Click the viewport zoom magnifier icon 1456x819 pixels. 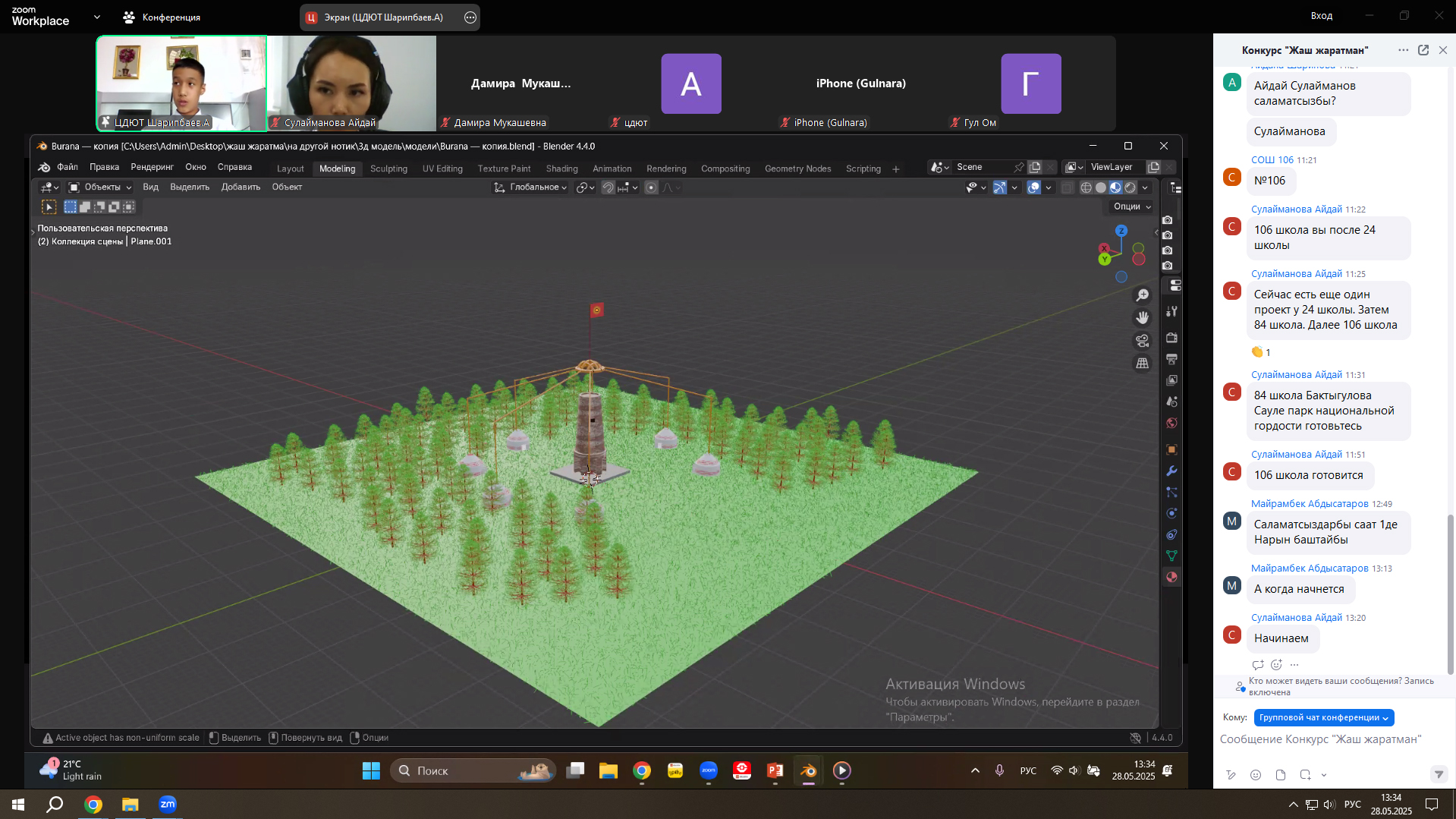click(x=1142, y=295)
